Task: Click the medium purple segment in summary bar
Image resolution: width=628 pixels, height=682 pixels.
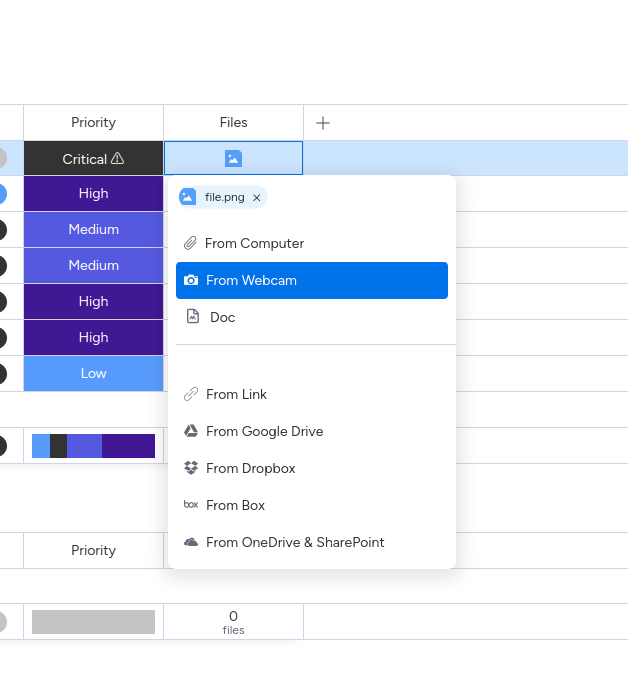Action: click(84, 446)
